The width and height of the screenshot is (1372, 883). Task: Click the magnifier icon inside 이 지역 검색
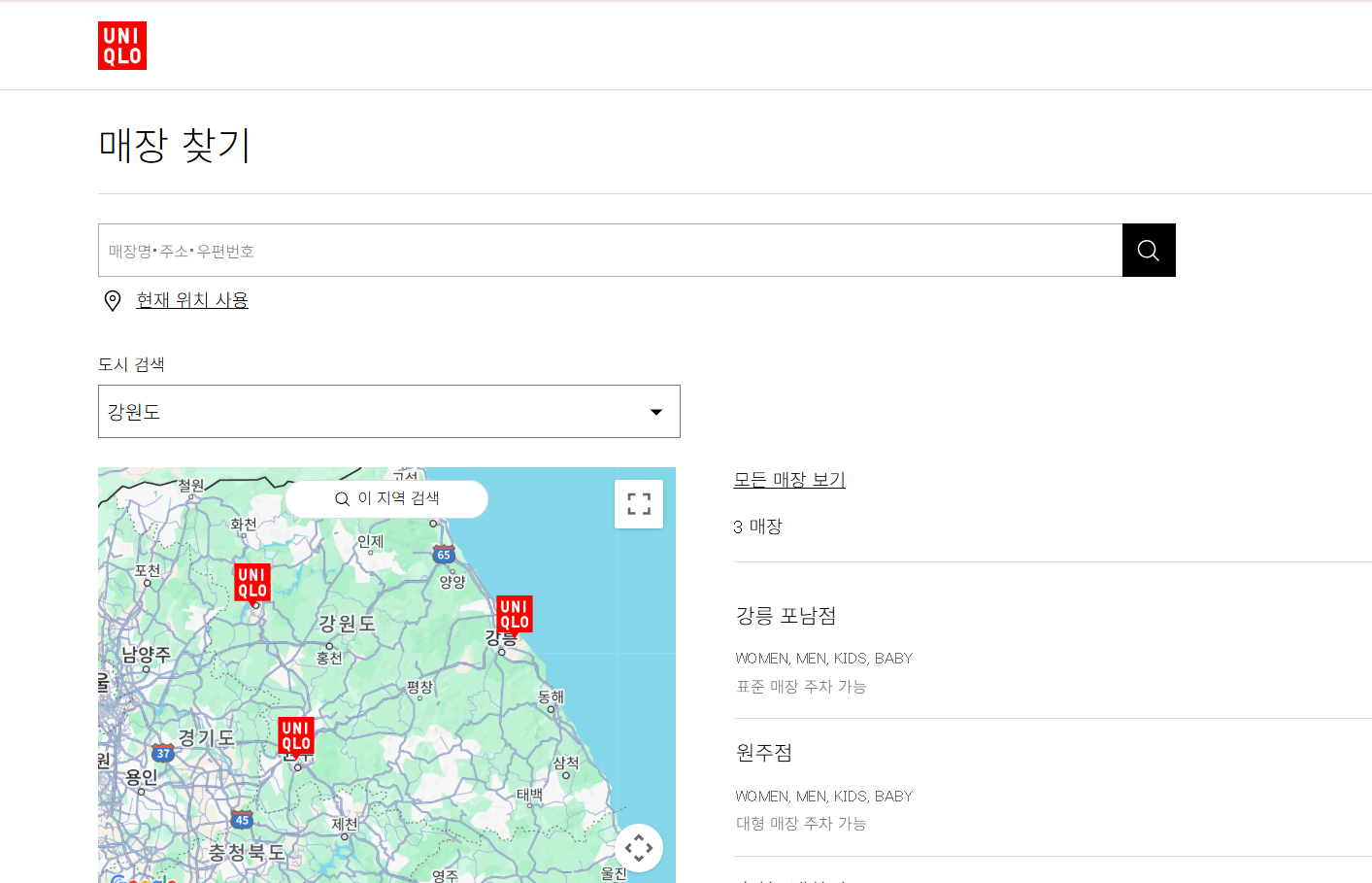342,498
